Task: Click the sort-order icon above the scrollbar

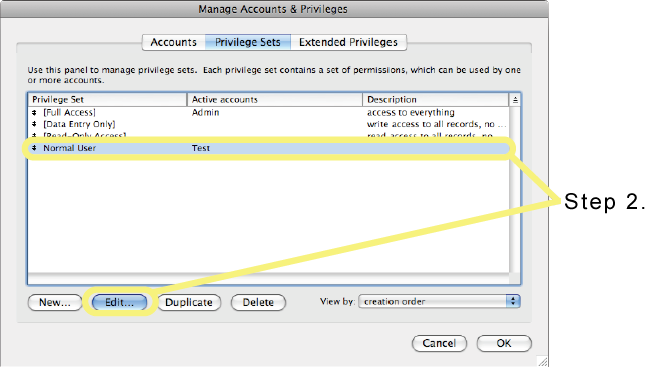Action: click(x=515, y=100)
